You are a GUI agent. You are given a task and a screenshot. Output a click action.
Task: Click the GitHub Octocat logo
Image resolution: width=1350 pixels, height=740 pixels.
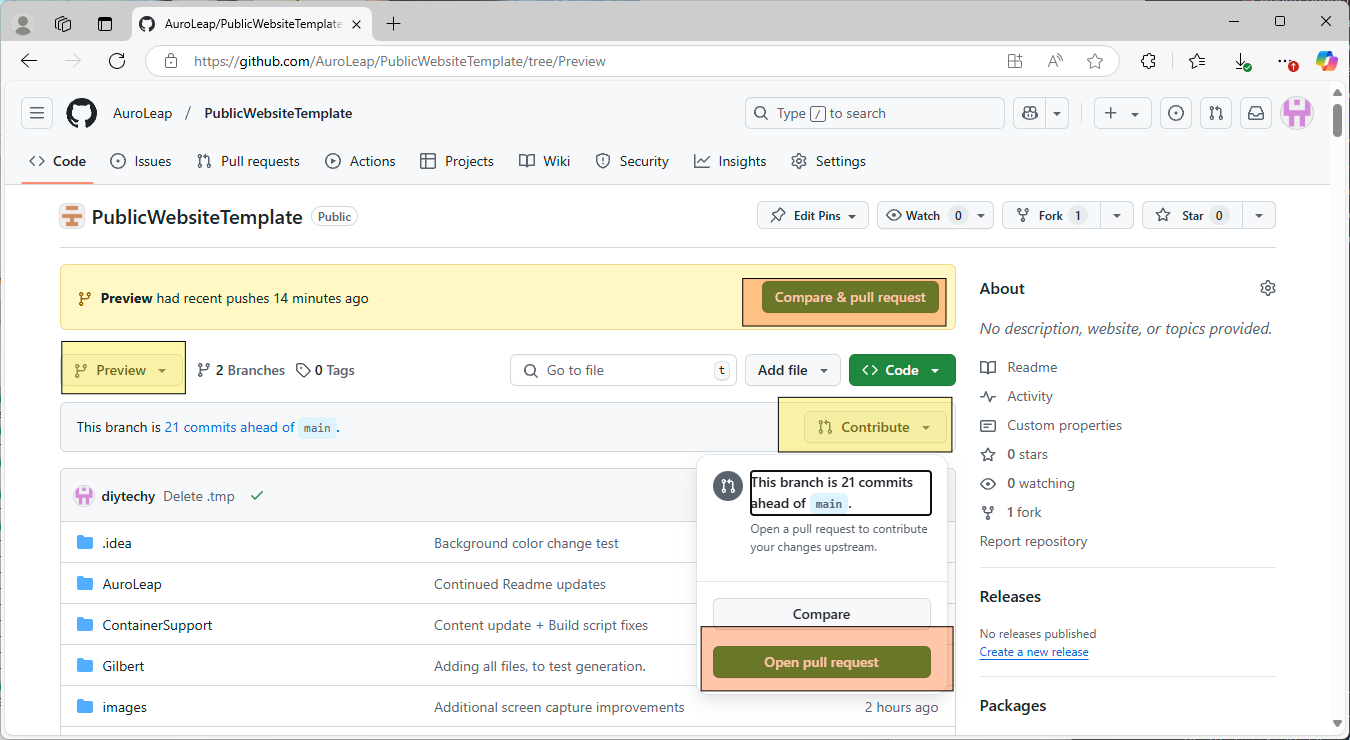(82, 113)
